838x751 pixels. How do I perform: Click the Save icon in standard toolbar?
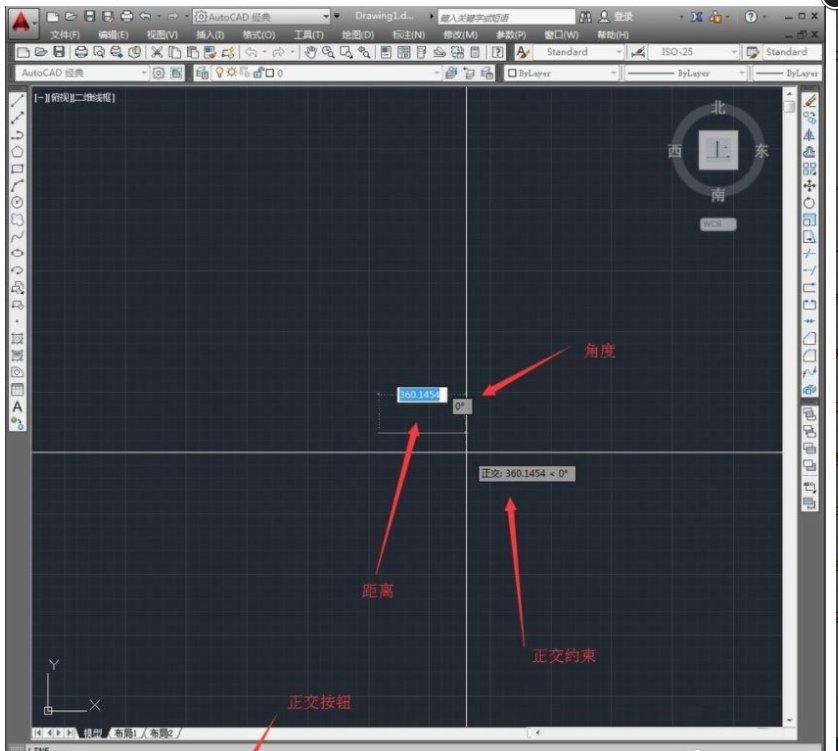(x=58, y=52)
